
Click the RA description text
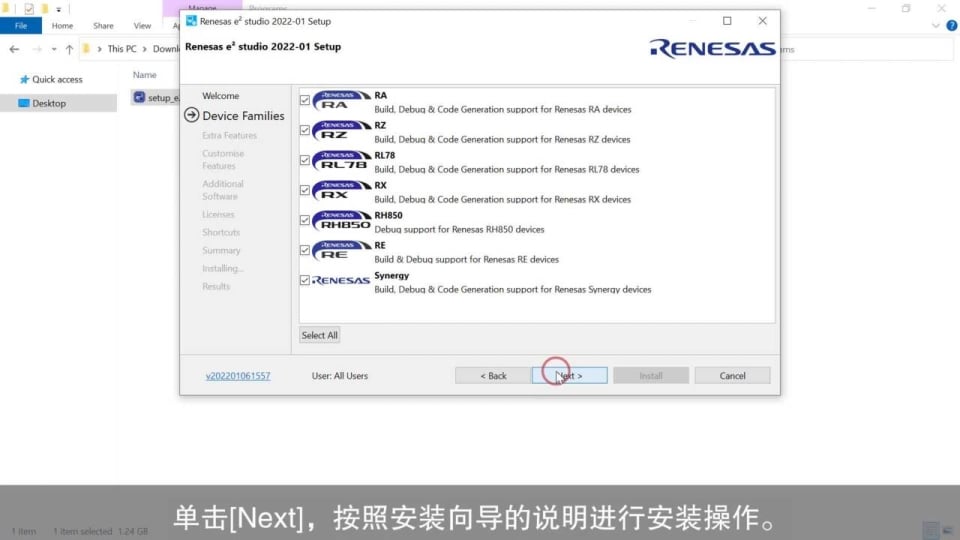[503, 110]
